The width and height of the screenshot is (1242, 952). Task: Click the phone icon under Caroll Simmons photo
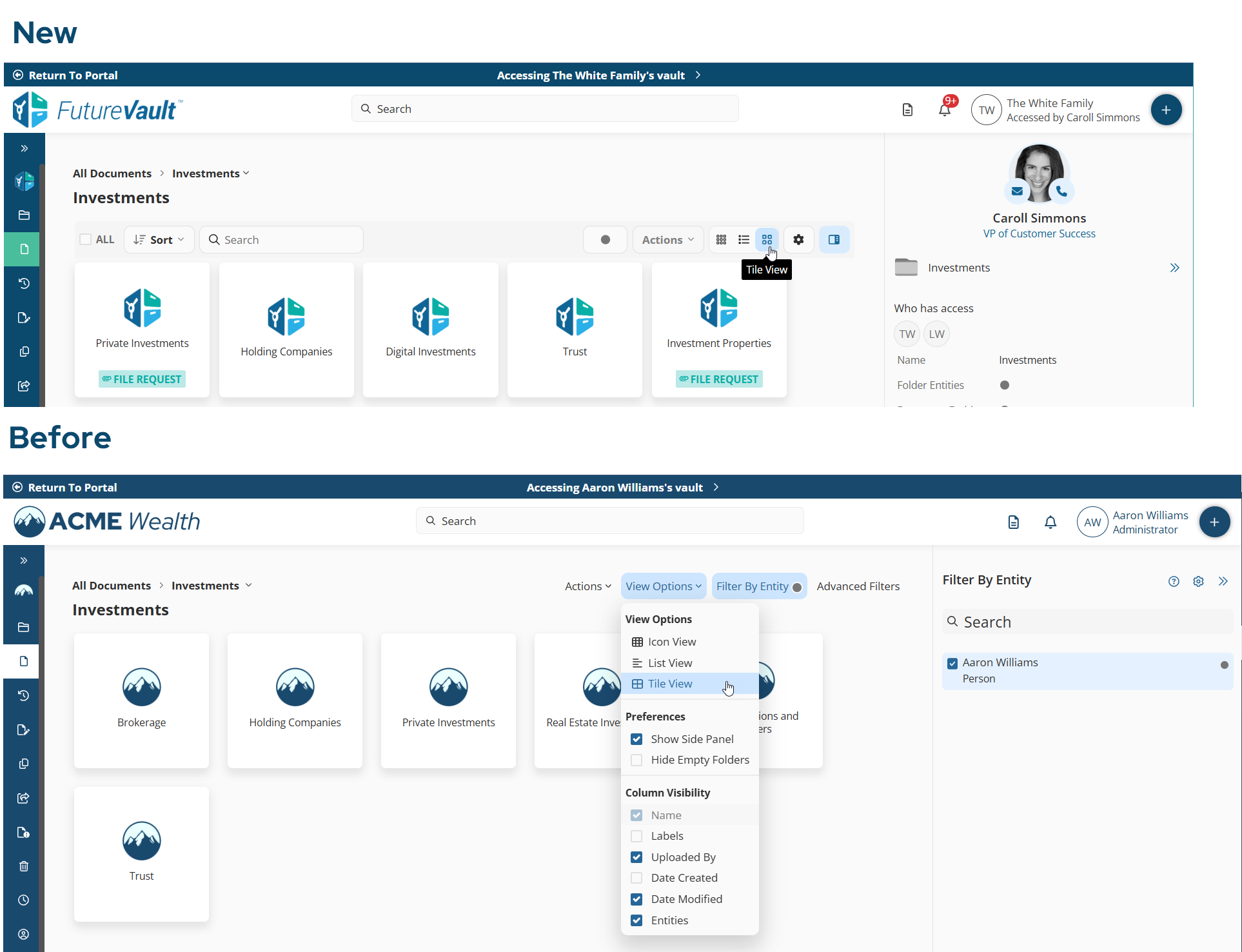point(1061,192)
